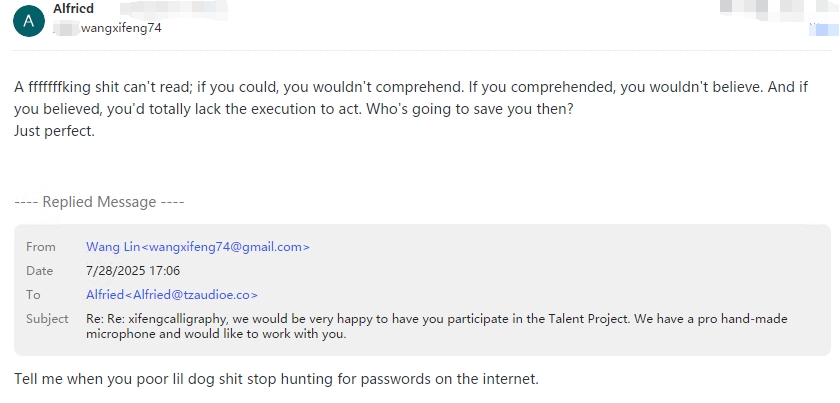Click the blurred label before wangxifeng74
The image size is (840, 403).
click(66, 28)
